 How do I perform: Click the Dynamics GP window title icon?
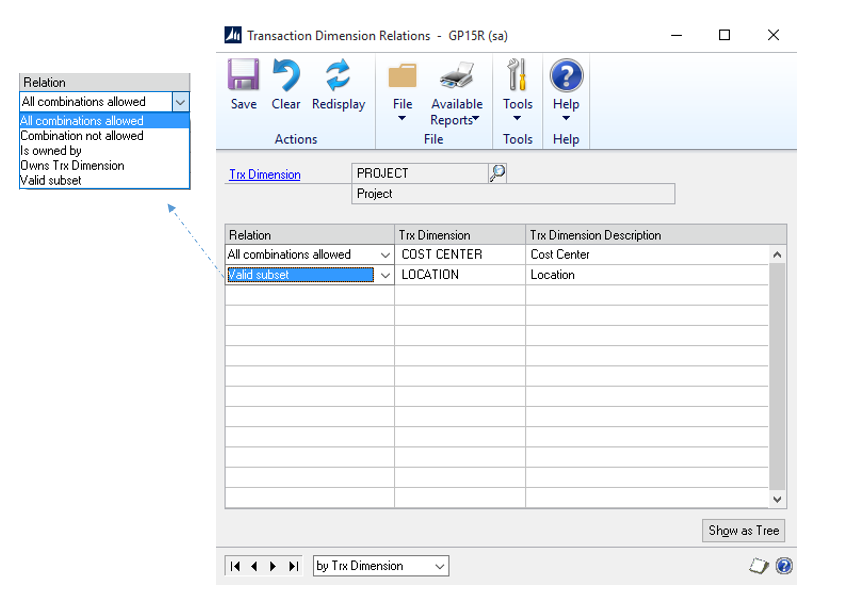(233, 35)
